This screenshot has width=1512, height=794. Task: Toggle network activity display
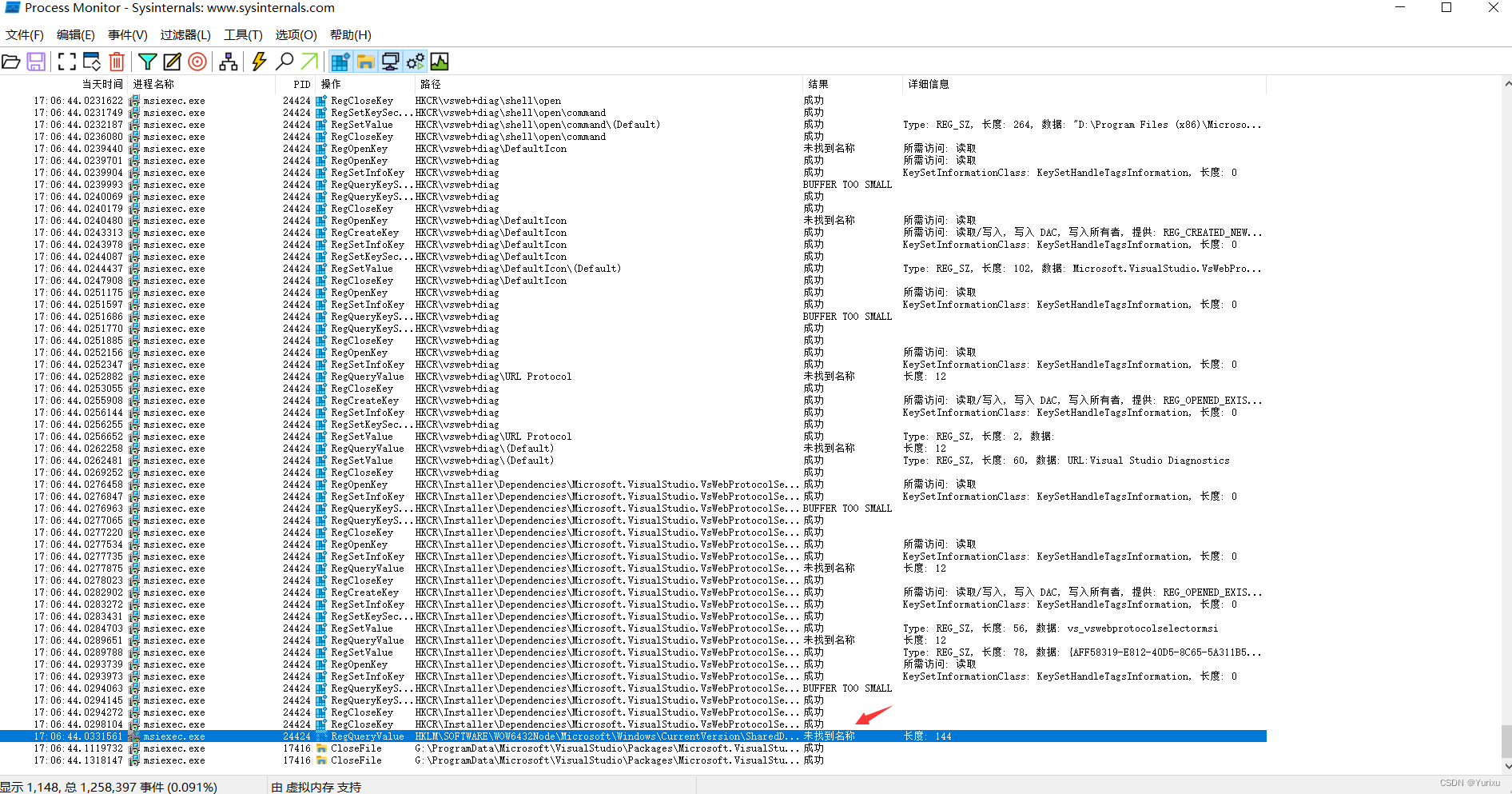click(x=390, y=62)
